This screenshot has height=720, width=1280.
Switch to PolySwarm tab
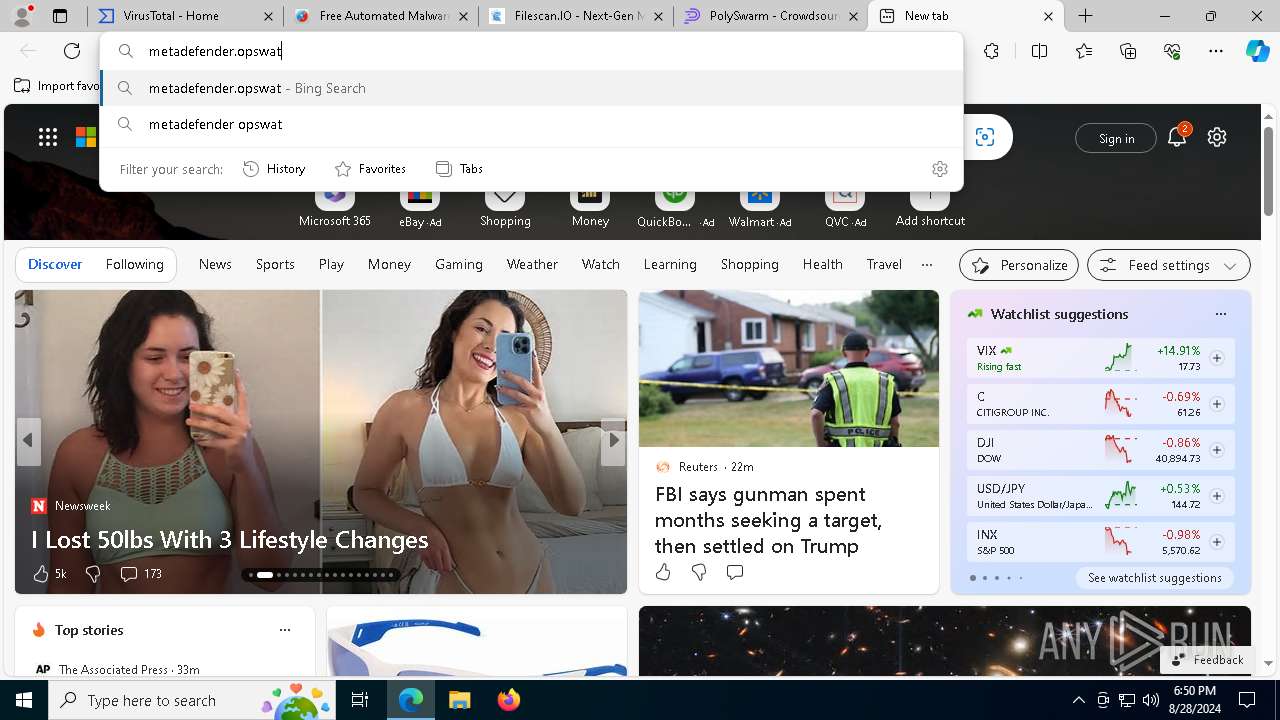coord(770,16)
